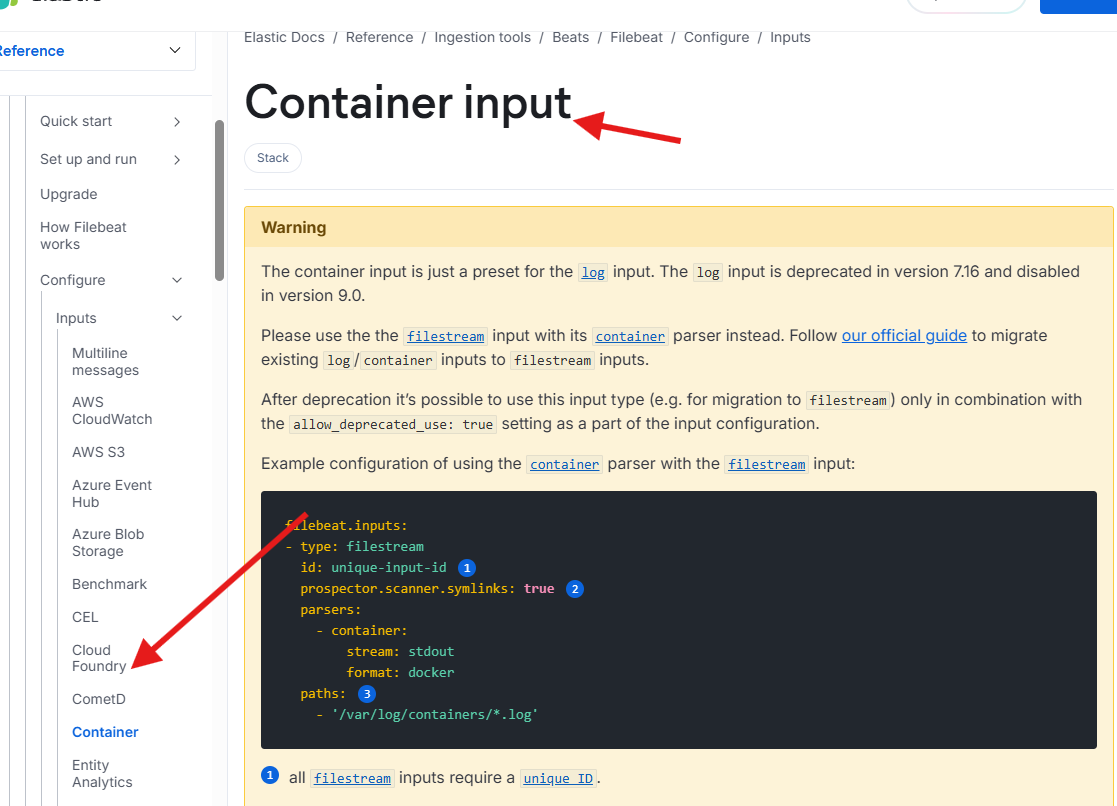Open the Azure Blob Storage input page
Viewport: 1117px width, 806px height.
pyautogui.click(x=108, y=542)
